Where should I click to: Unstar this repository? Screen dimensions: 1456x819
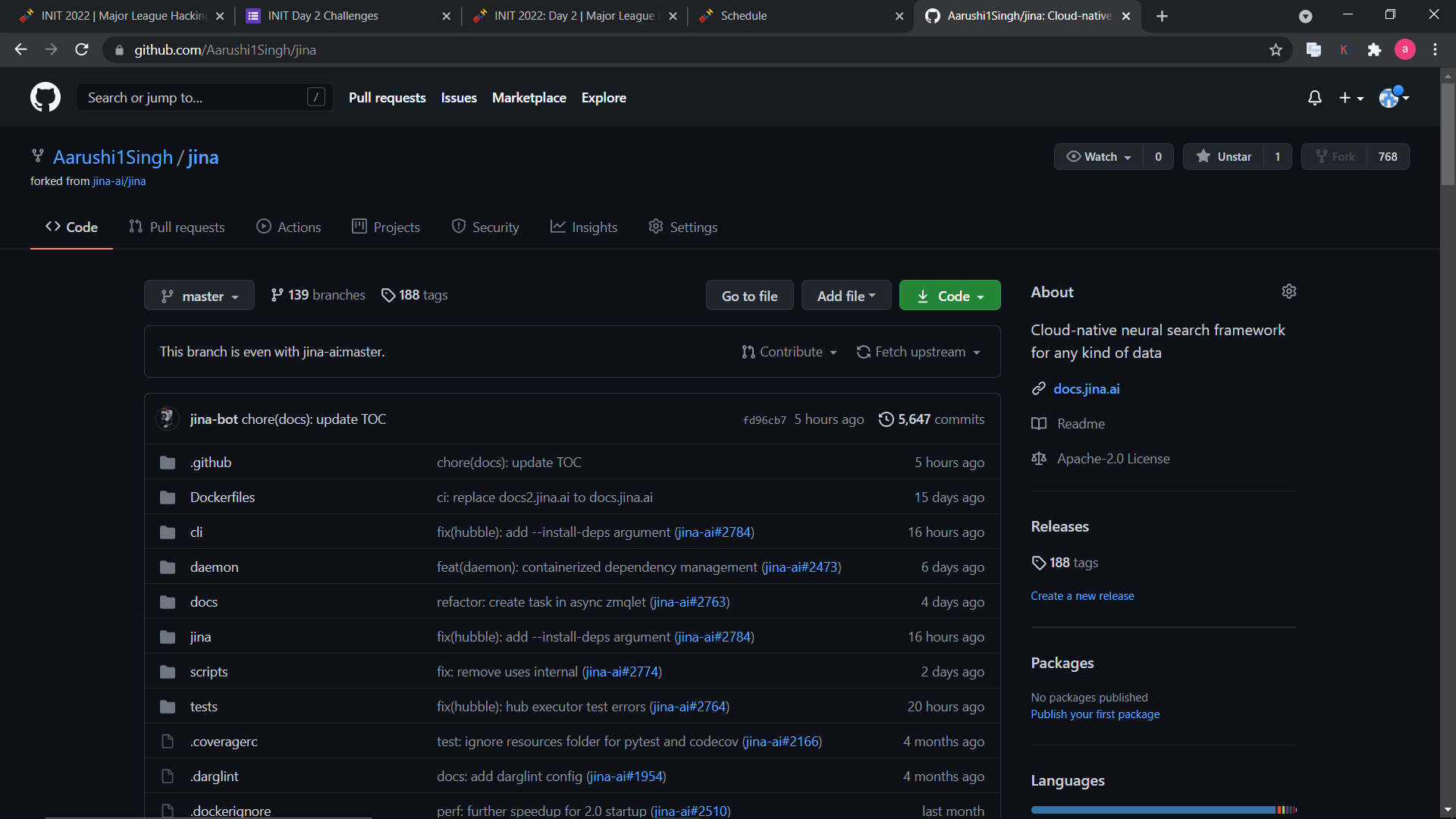(x=1224, y=157)
